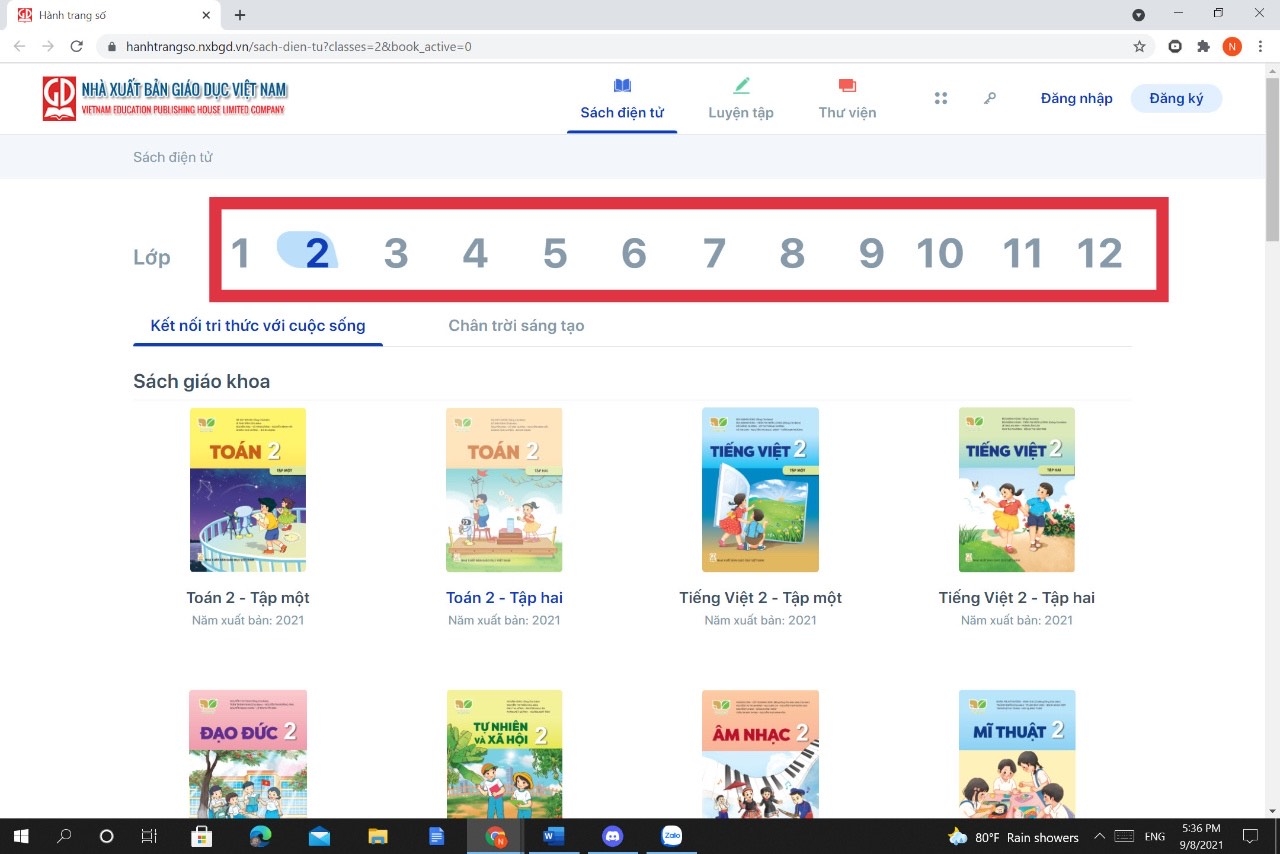
Task: Click the search magnifier icon in header
Action: point(990,98)
